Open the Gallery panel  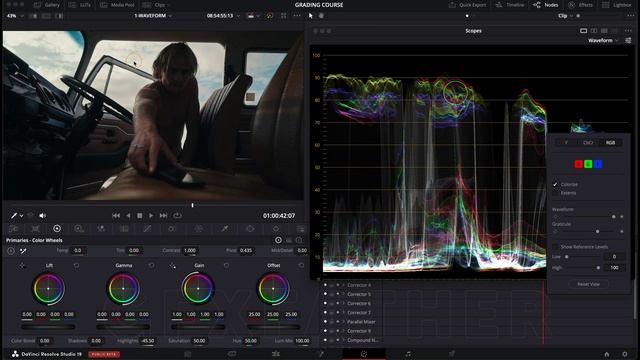pyautogui.click(x=47, y=5)
